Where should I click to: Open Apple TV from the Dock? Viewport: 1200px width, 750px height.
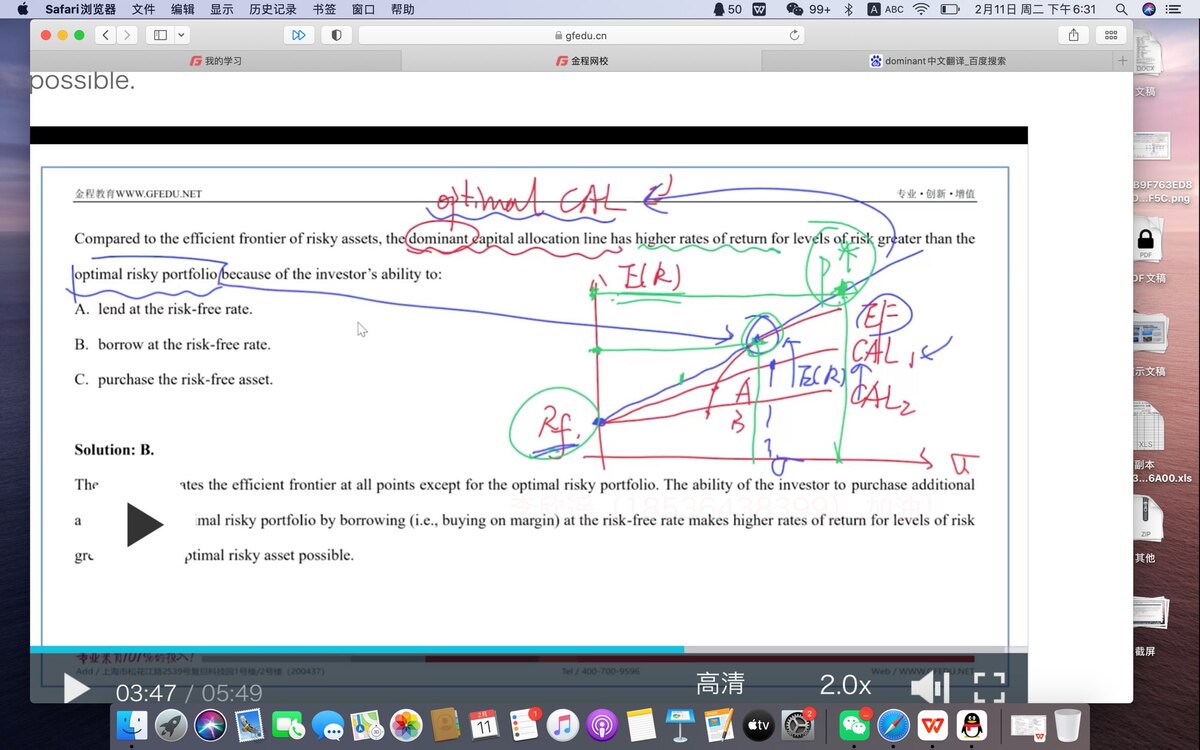click(x=758, y=724)
